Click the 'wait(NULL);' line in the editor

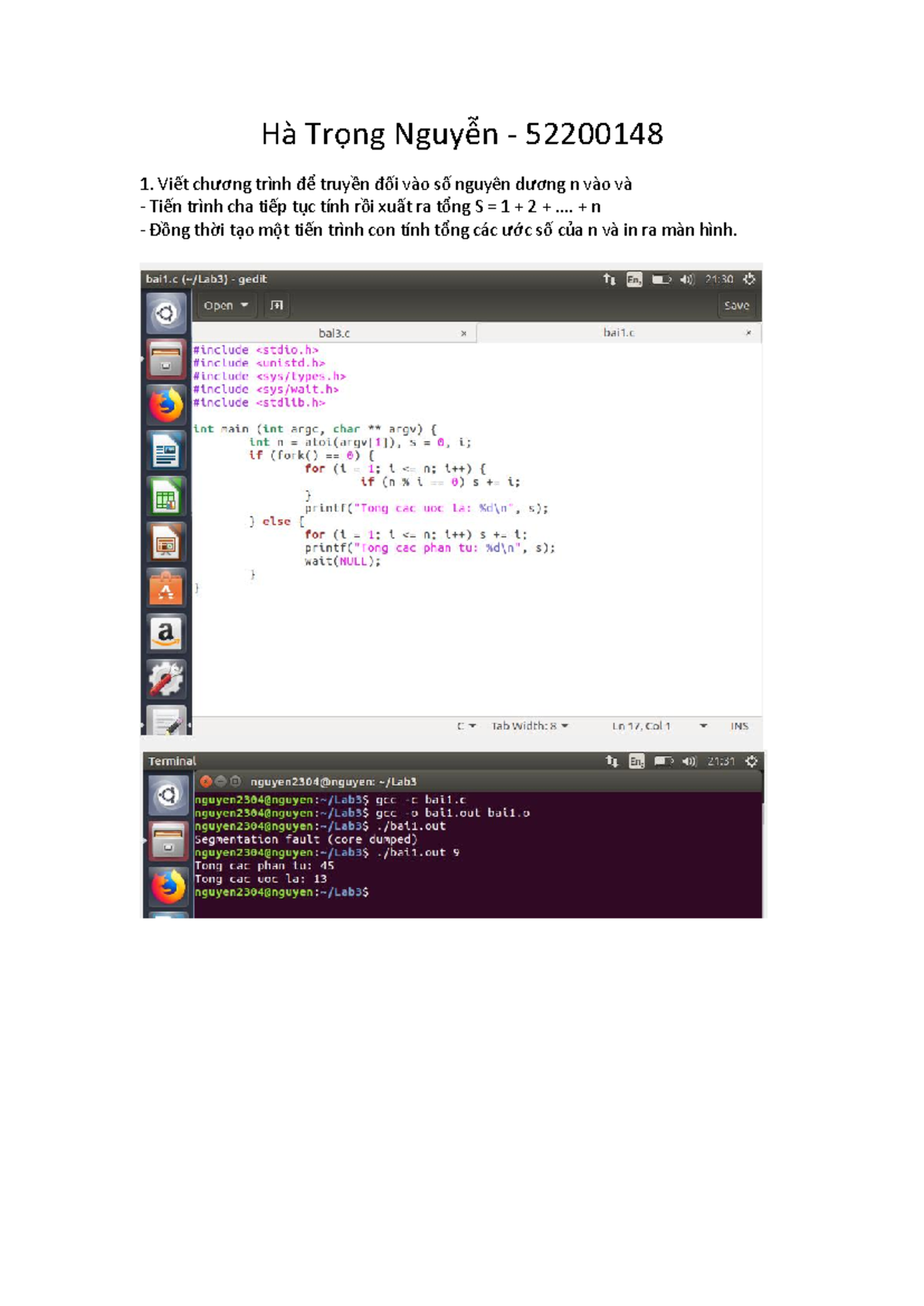[343, 561]
